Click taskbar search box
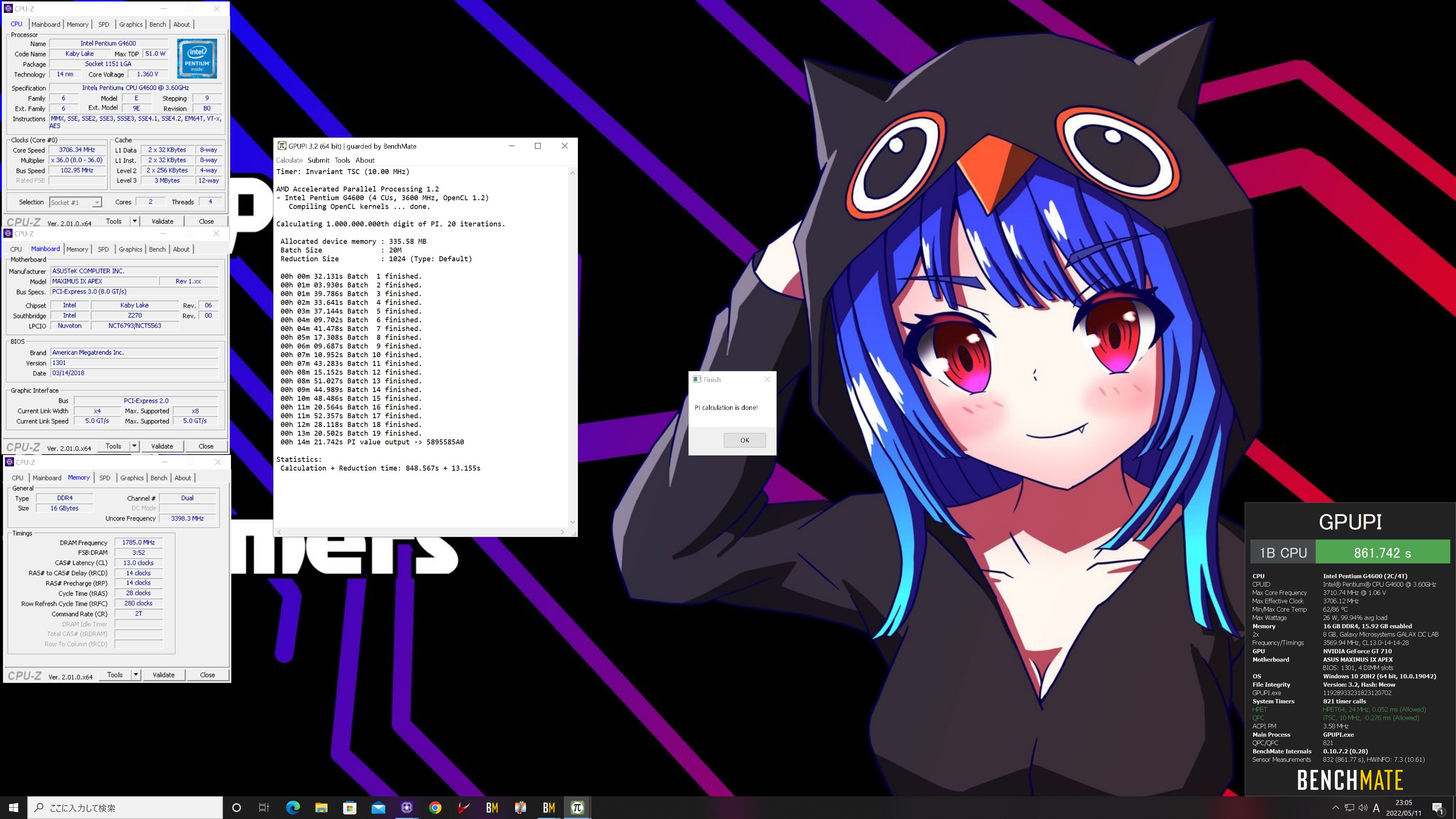Screen dimensions: 1456x819 [x=126, y=808]
